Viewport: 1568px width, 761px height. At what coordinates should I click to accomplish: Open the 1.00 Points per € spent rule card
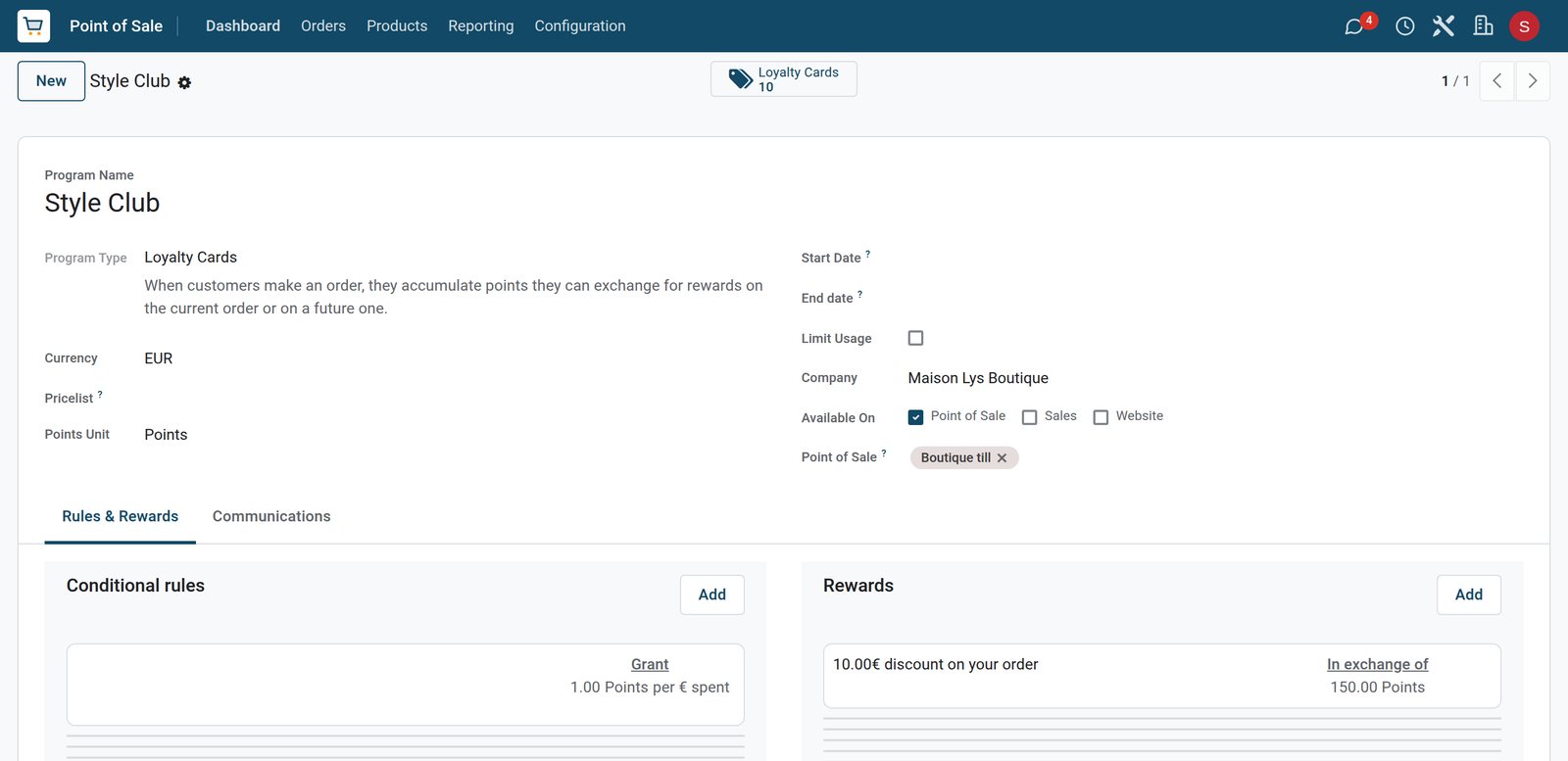[x=406, y=685]
